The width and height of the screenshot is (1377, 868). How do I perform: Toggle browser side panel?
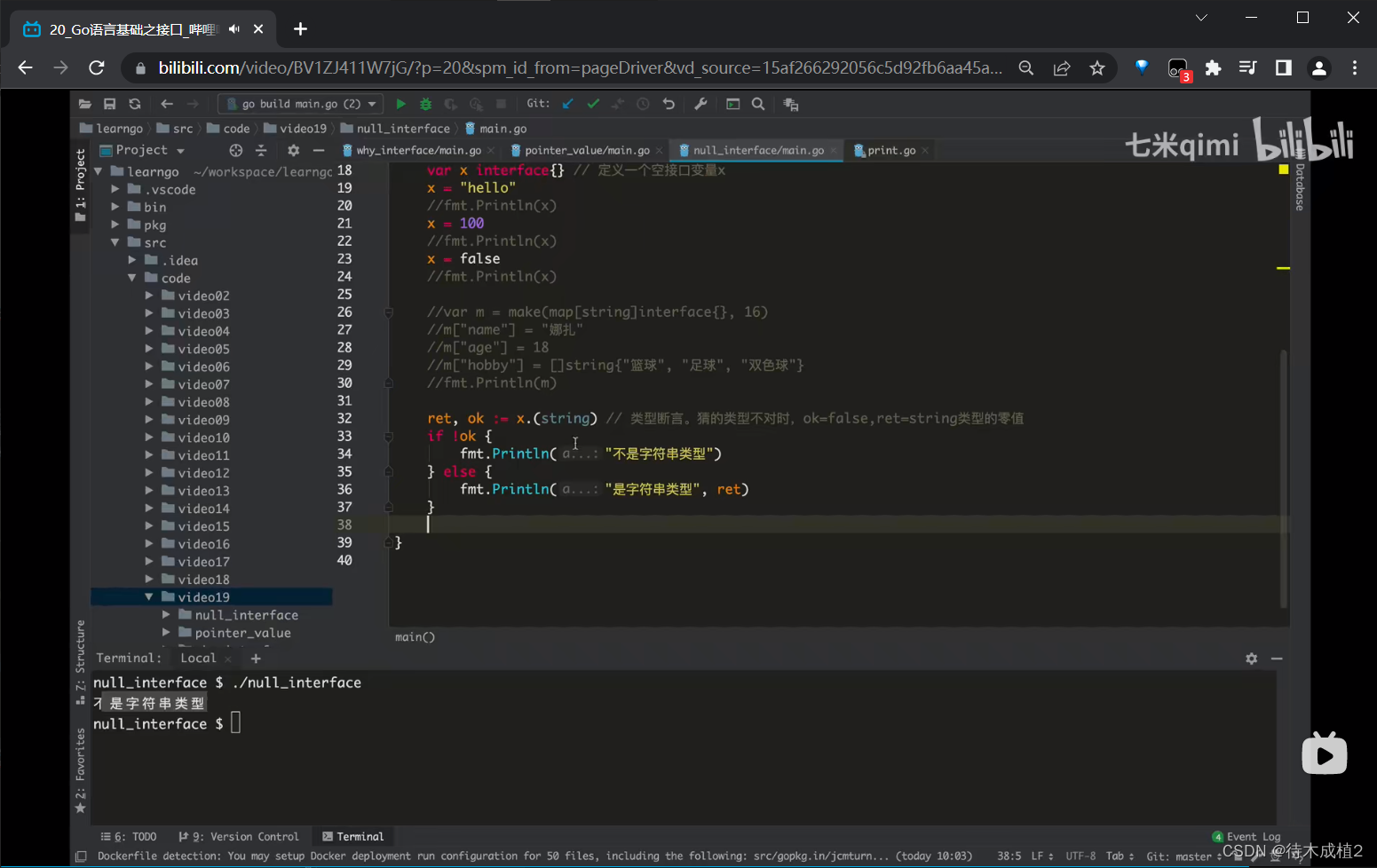[1283, 68]
